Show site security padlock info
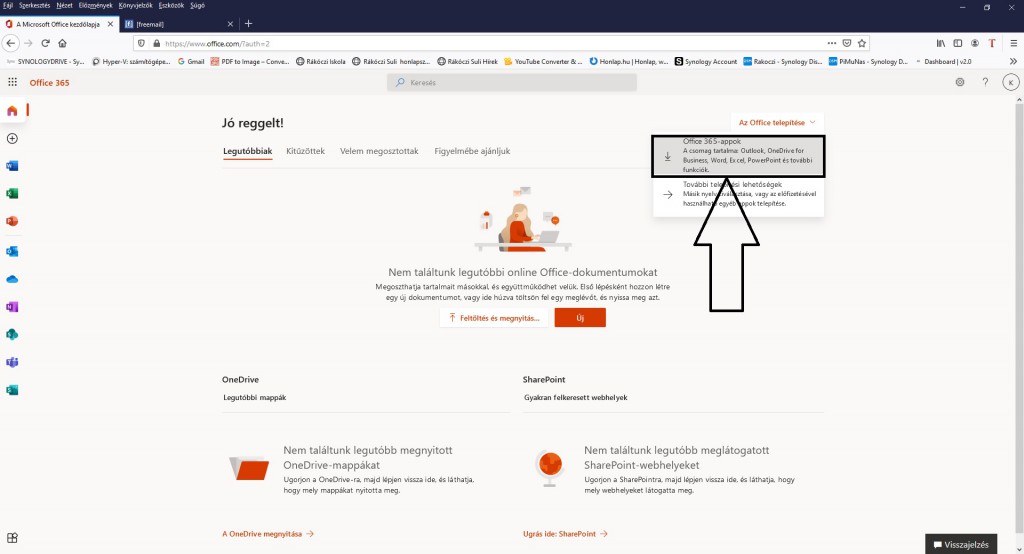Image resolution: width=1024 pixels, height=554 pixels. (x=156, y=43)
